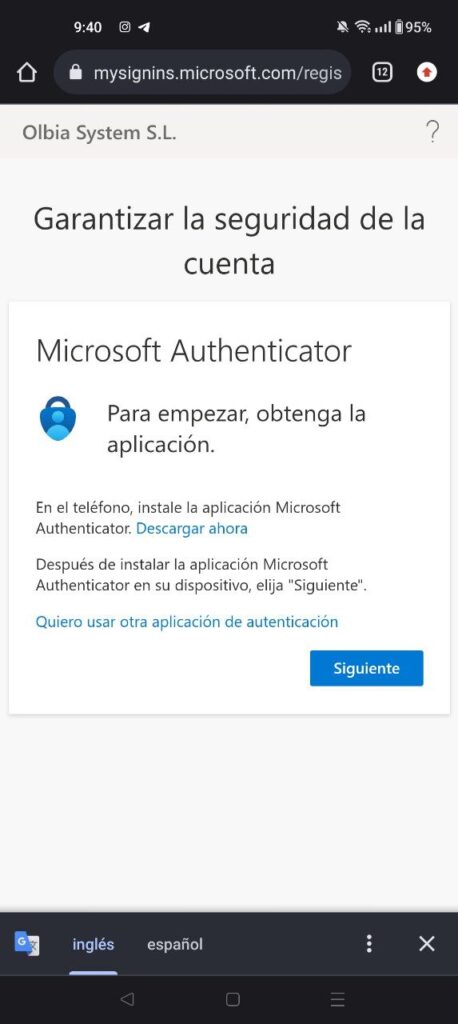
Task: Open the Descargar ahora link
Action: click(x=191, y=528)
